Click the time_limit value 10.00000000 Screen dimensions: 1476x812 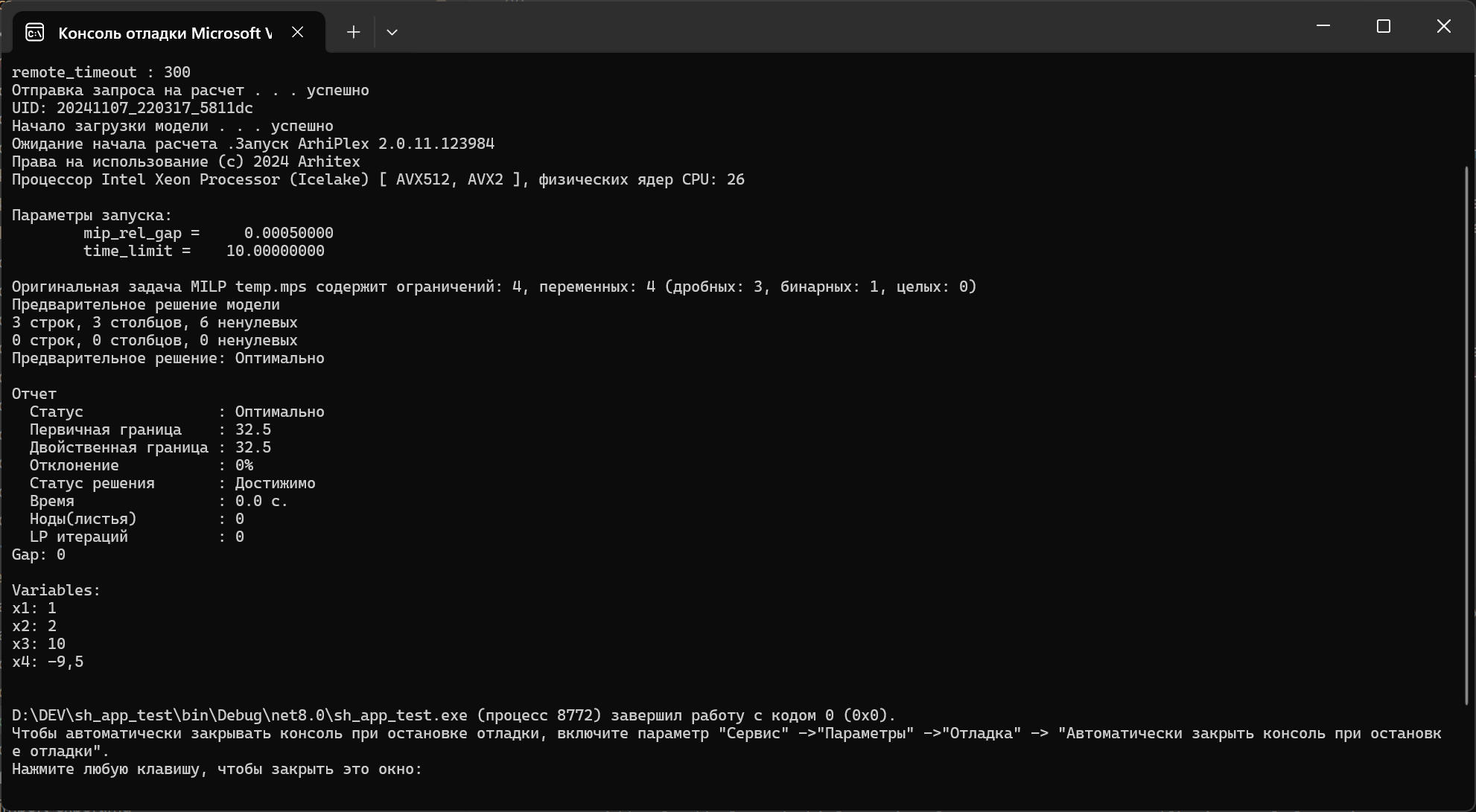[x=276, y=251]
